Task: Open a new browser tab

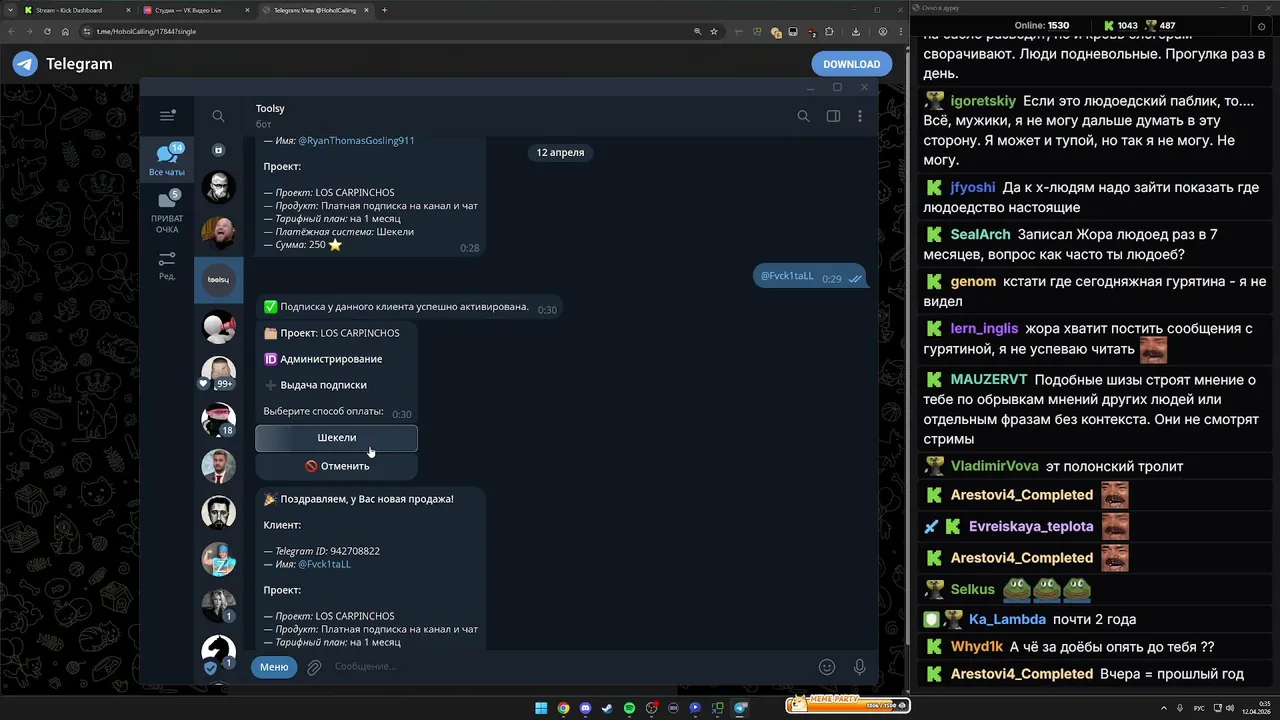Action: point(385,10)
